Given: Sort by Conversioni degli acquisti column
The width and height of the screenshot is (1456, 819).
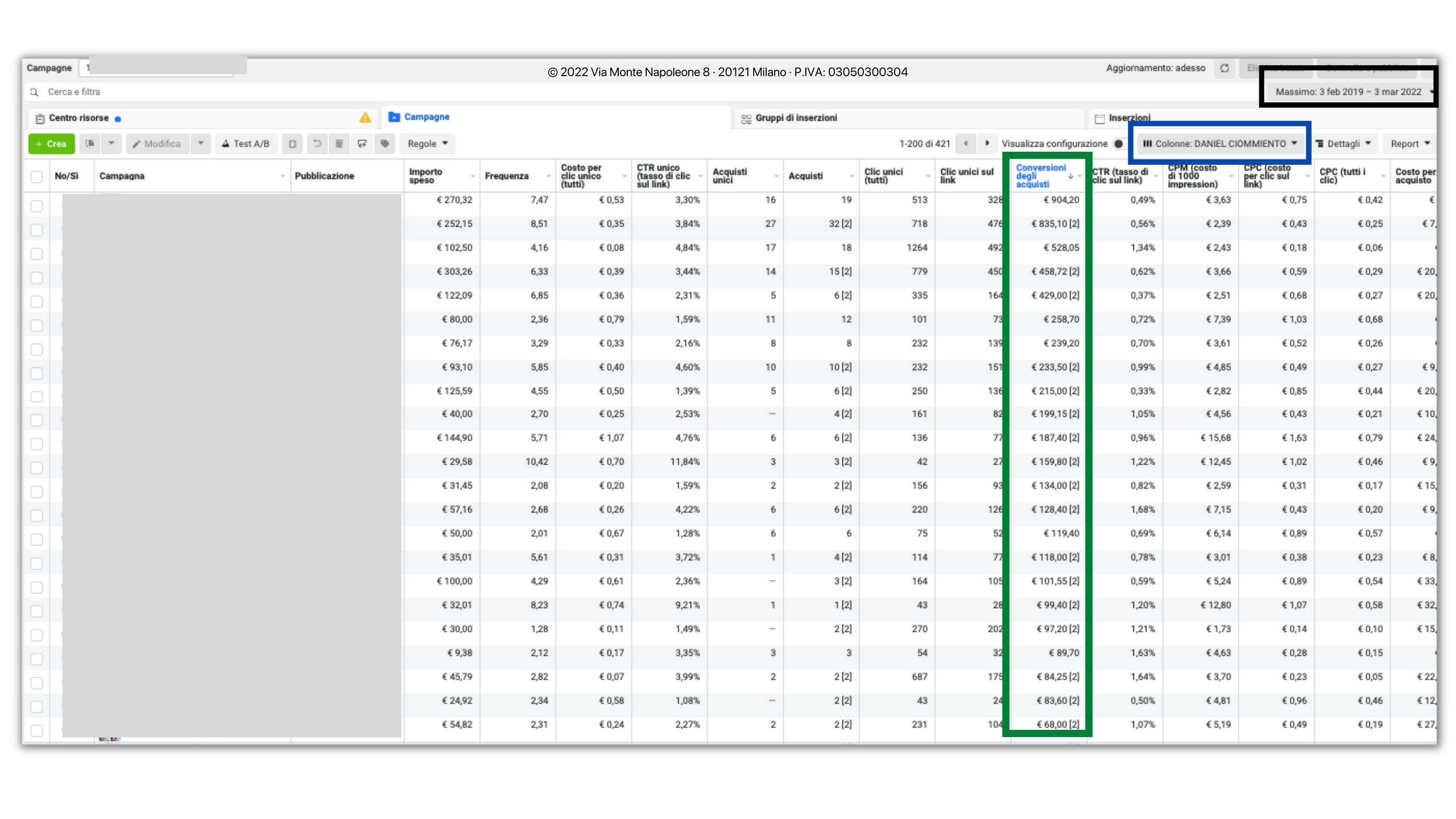Looking at the screenshot, I should 1041,176.
